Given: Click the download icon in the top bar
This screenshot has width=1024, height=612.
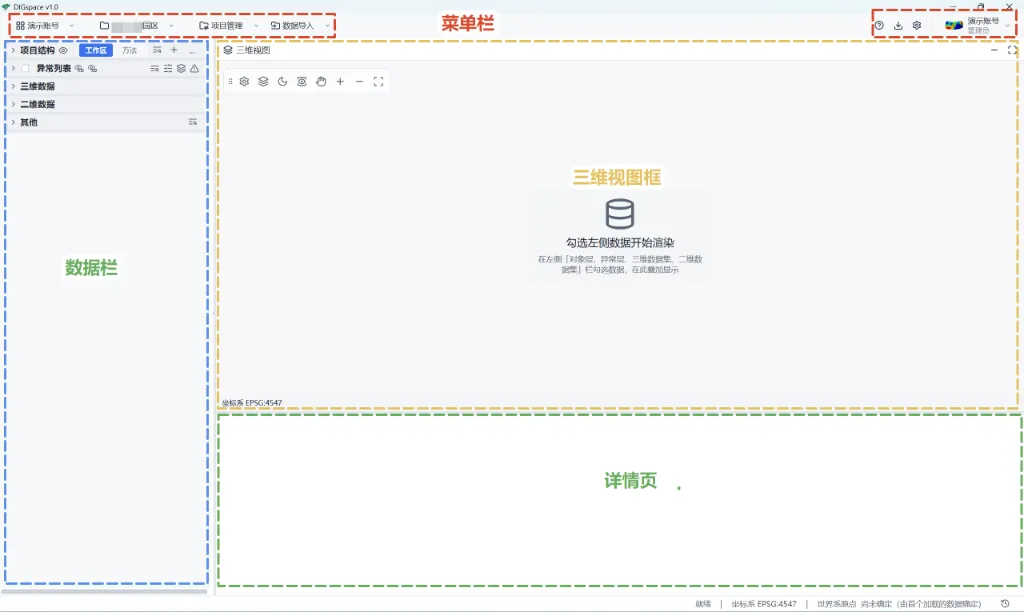Looking at the screenshot, I should click(x=898, y=25).
